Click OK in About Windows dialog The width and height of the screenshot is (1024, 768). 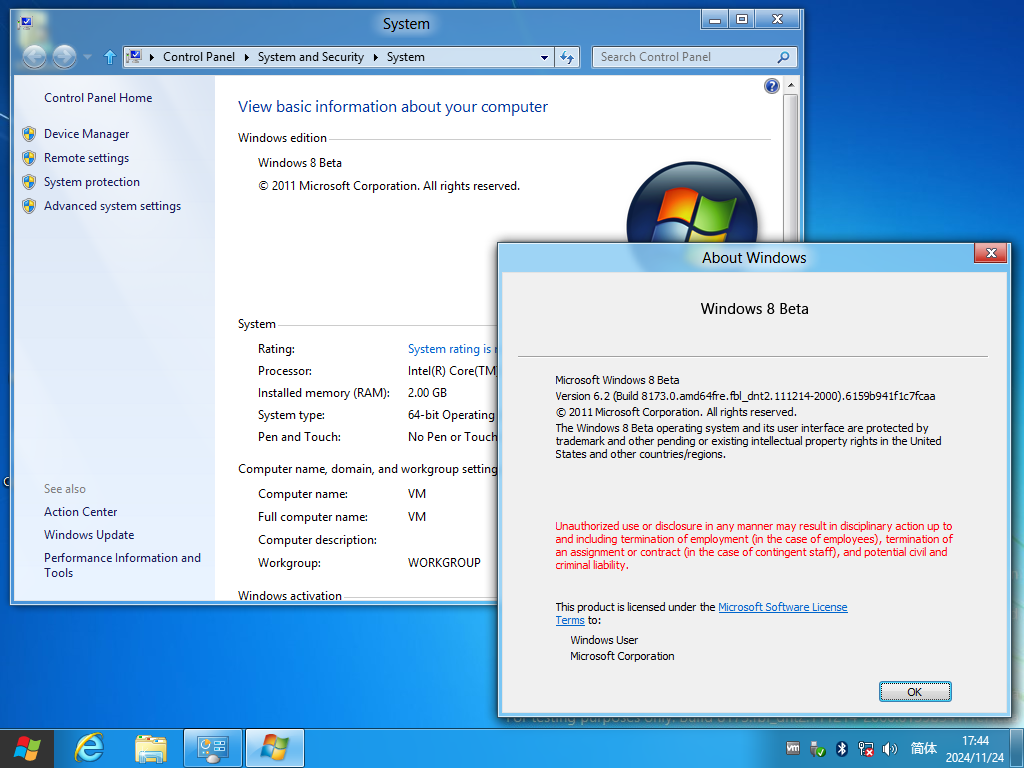pos(914,692)
